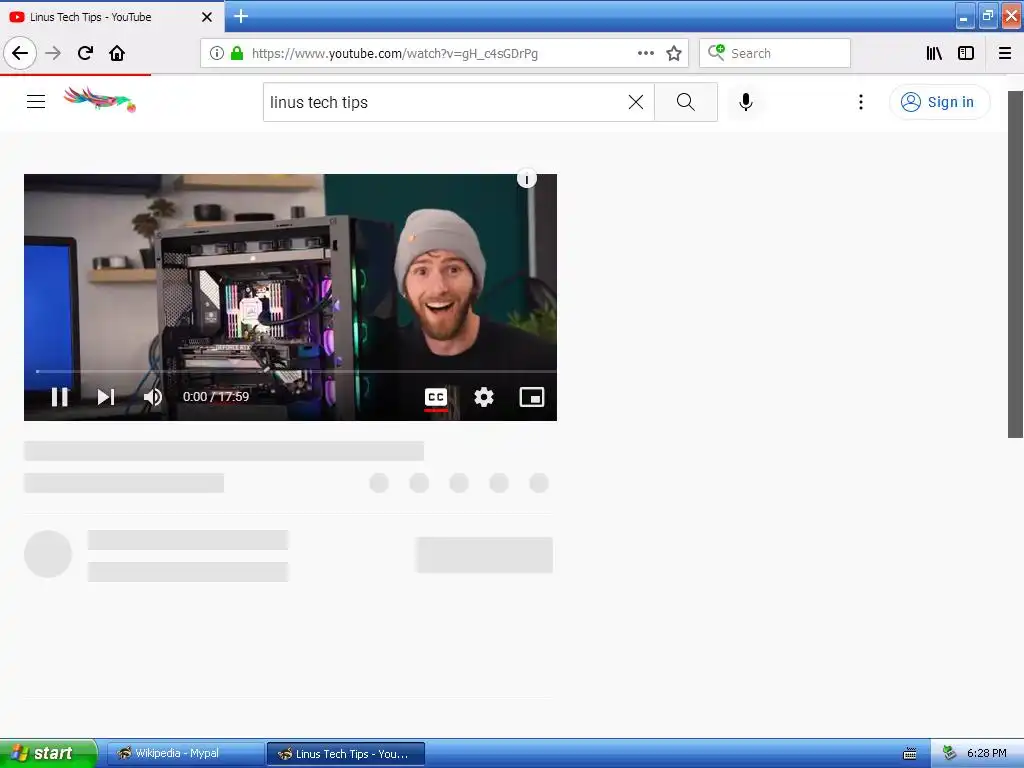
Task: Open the YouTube guide menu
Action: point(36,101)
